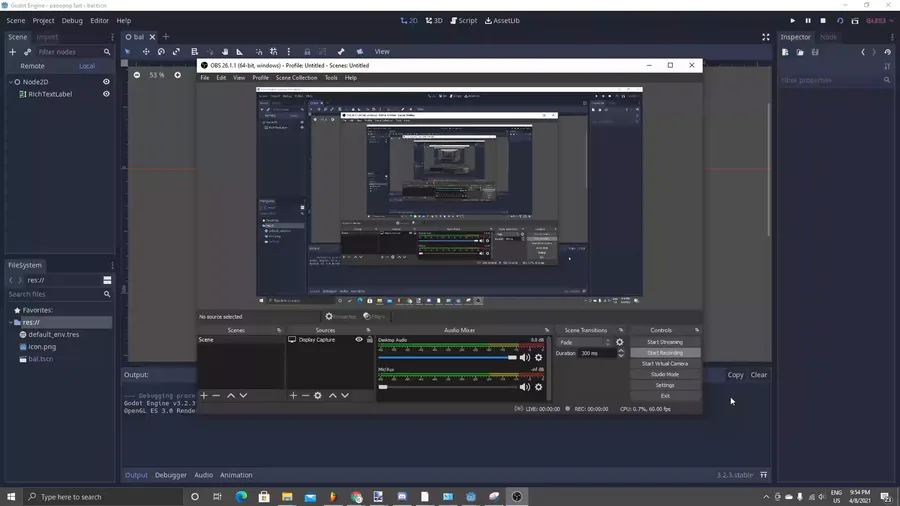Open Inspector object history icon

coord(887,52)
